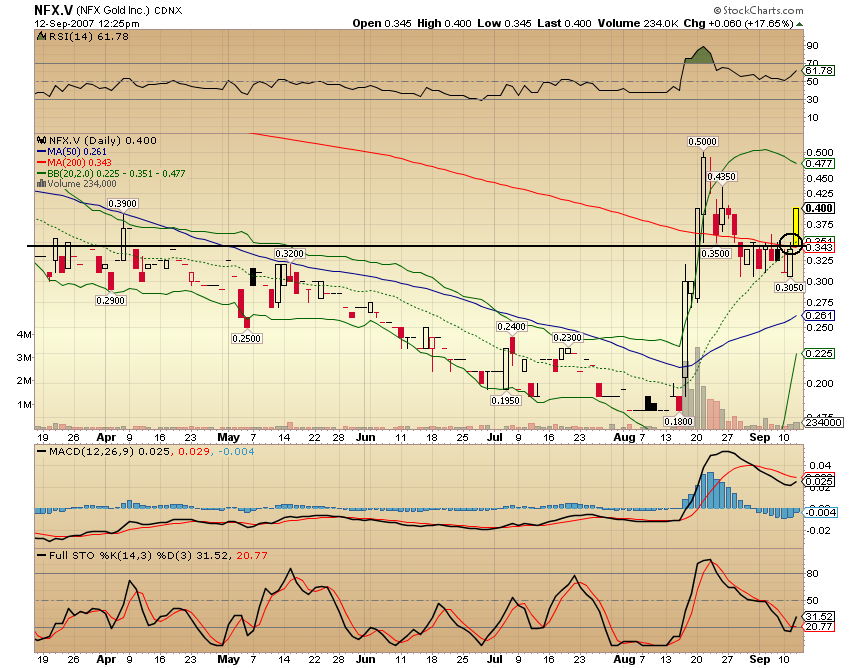Image resolution: width=850 pixels, height=668 pixels.
Task: Click the circled price area near 0.343
Action: tap(789, 243)
